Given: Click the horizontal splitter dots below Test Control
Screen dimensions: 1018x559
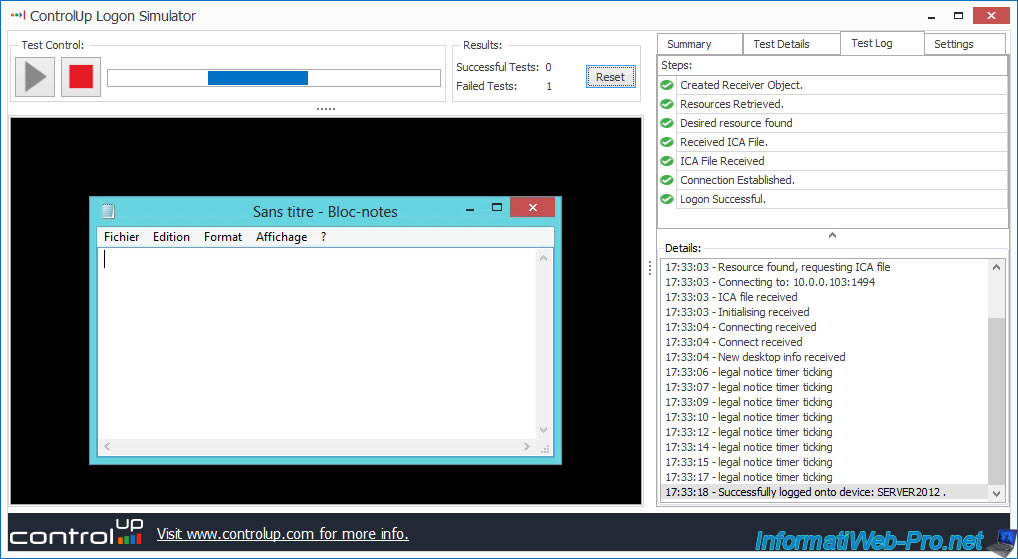Looking at the screenshot, I should point(326,109).
